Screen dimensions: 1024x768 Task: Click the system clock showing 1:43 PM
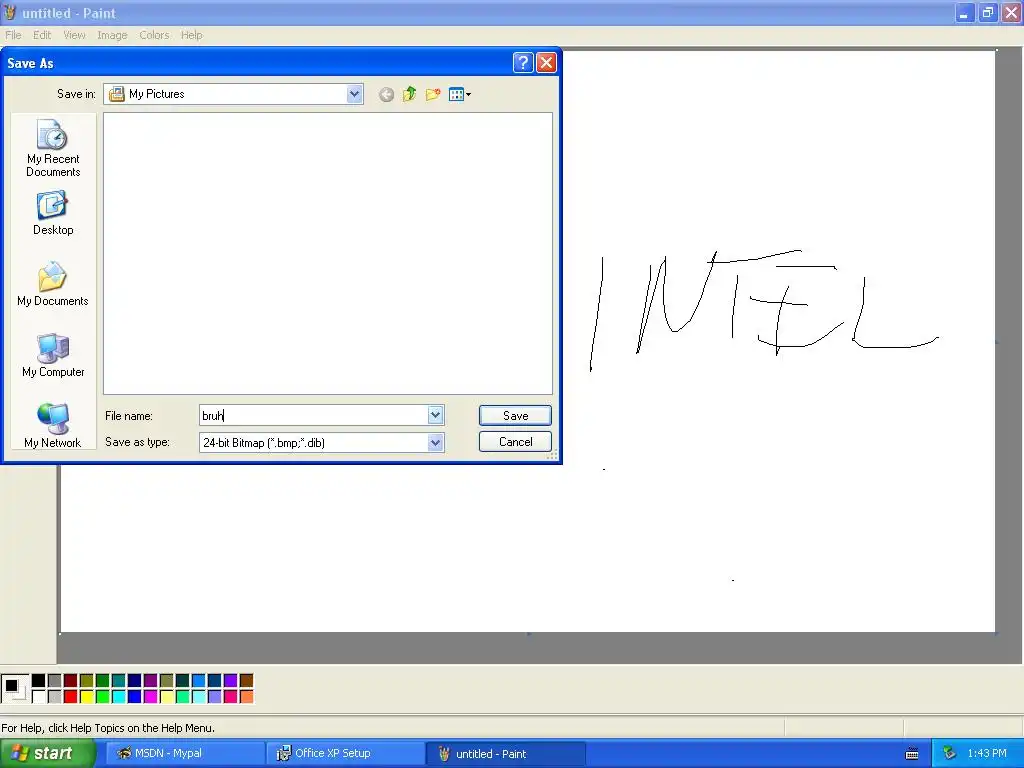[987, 753]
